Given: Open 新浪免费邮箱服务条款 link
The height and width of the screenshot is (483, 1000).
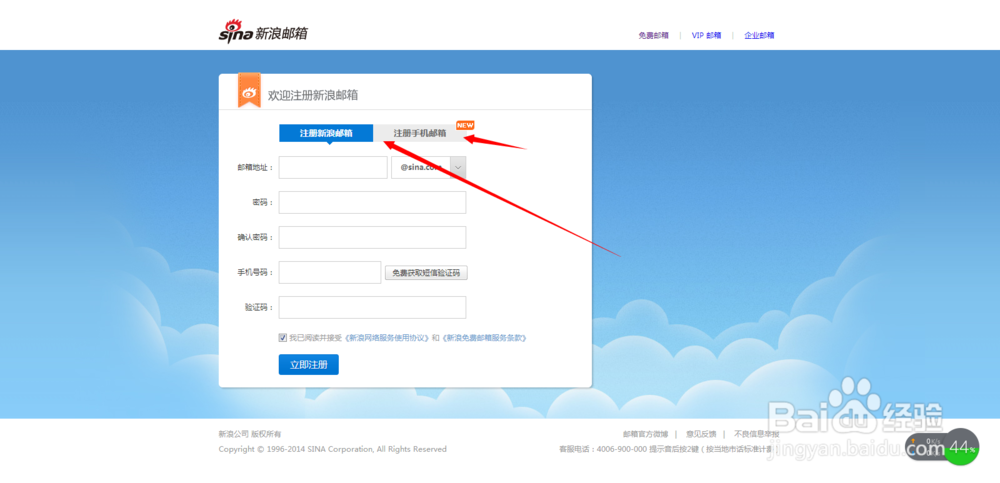Looking at the screenshot, I should point(484,338).
